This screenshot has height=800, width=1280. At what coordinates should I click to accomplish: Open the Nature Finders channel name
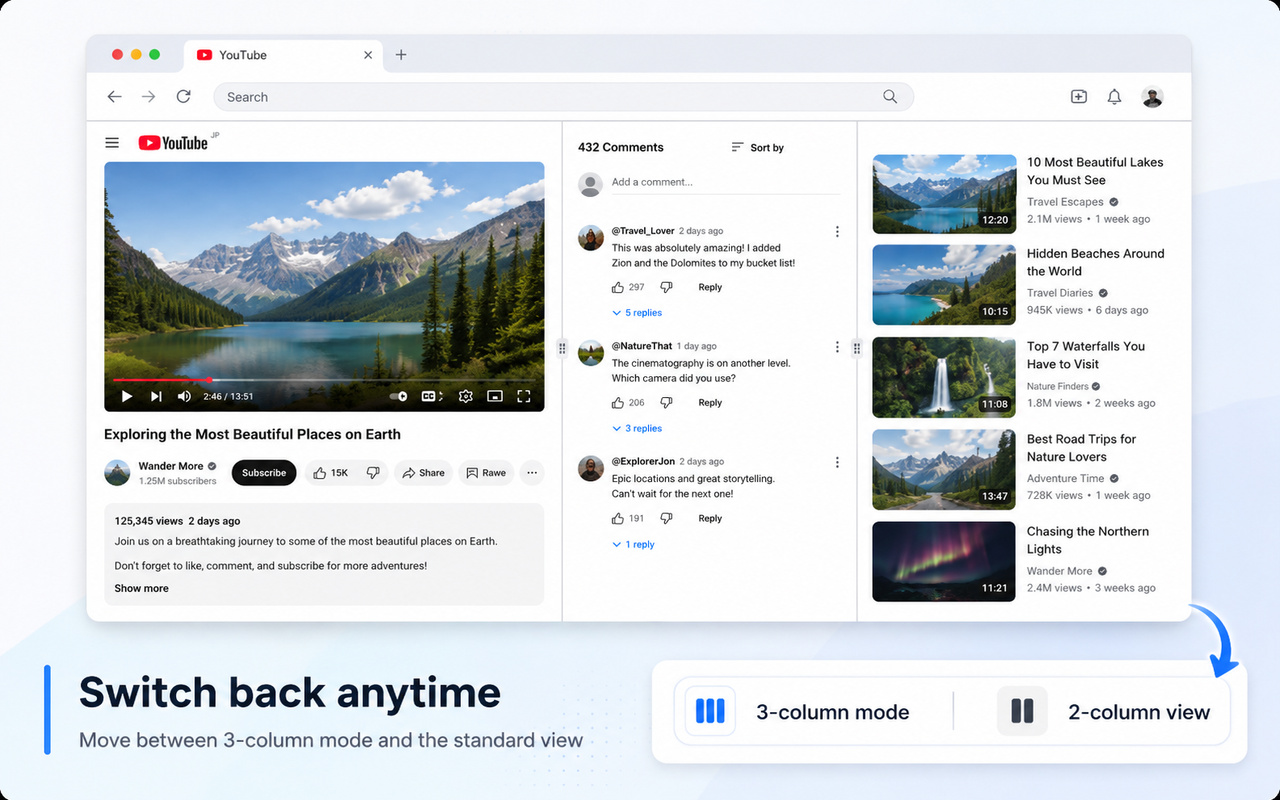[x=1058, y=386]
